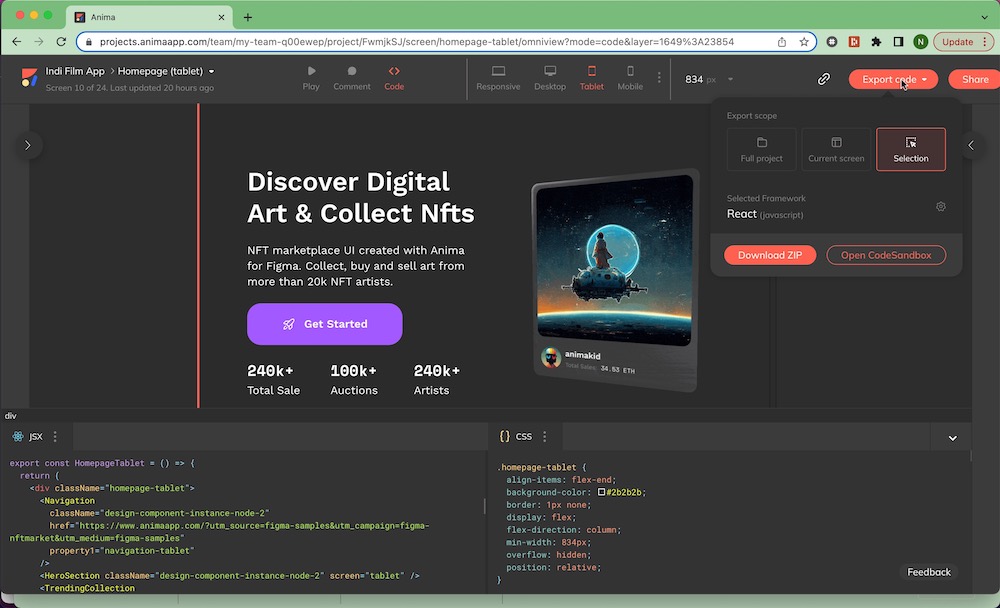Image resolution: width=1000 pixels, height=608 pixels.
Task: Open the Comment mode icon
Action: coord(352,72)
